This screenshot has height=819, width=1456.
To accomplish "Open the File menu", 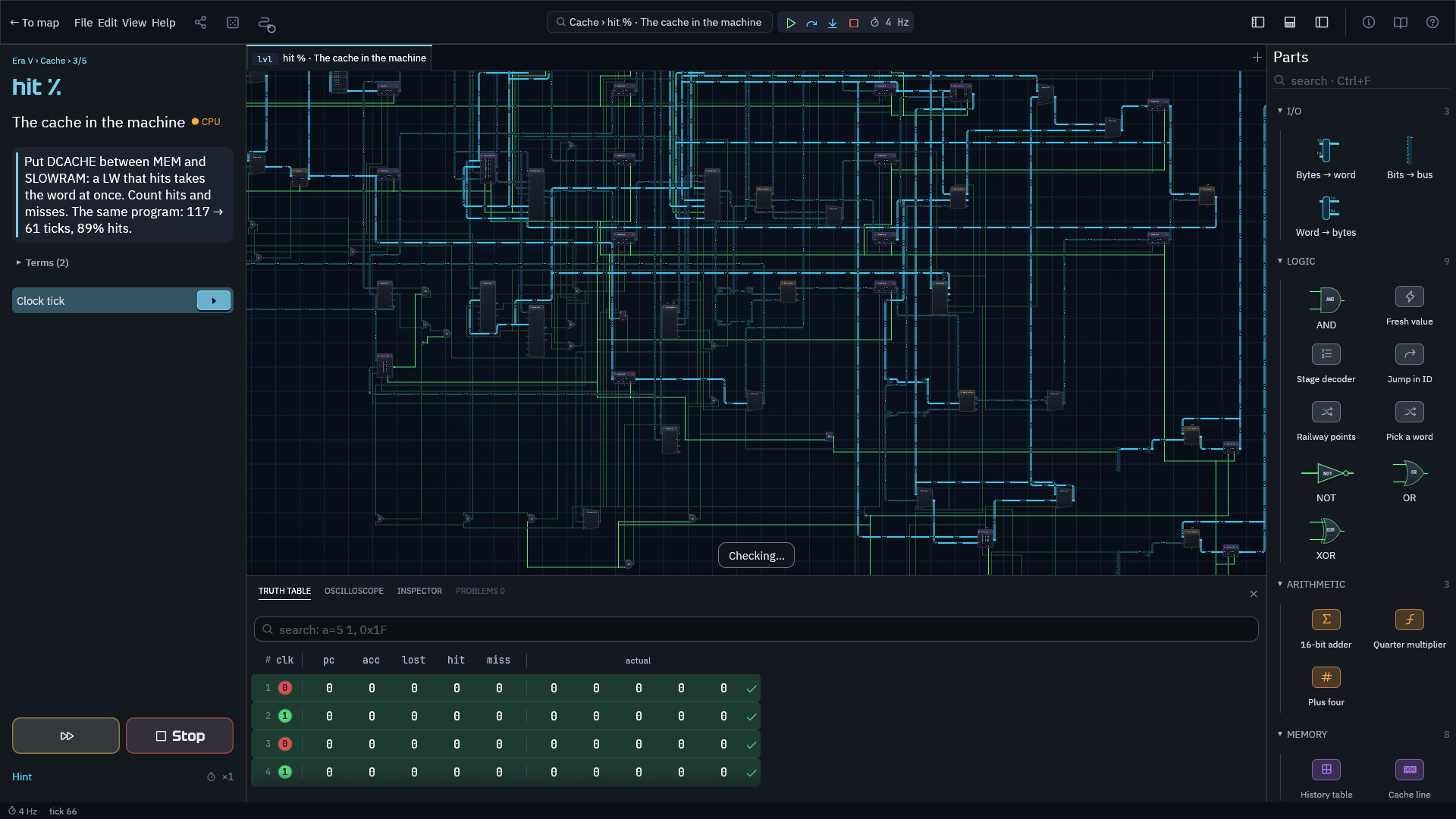I will [83, 23].
